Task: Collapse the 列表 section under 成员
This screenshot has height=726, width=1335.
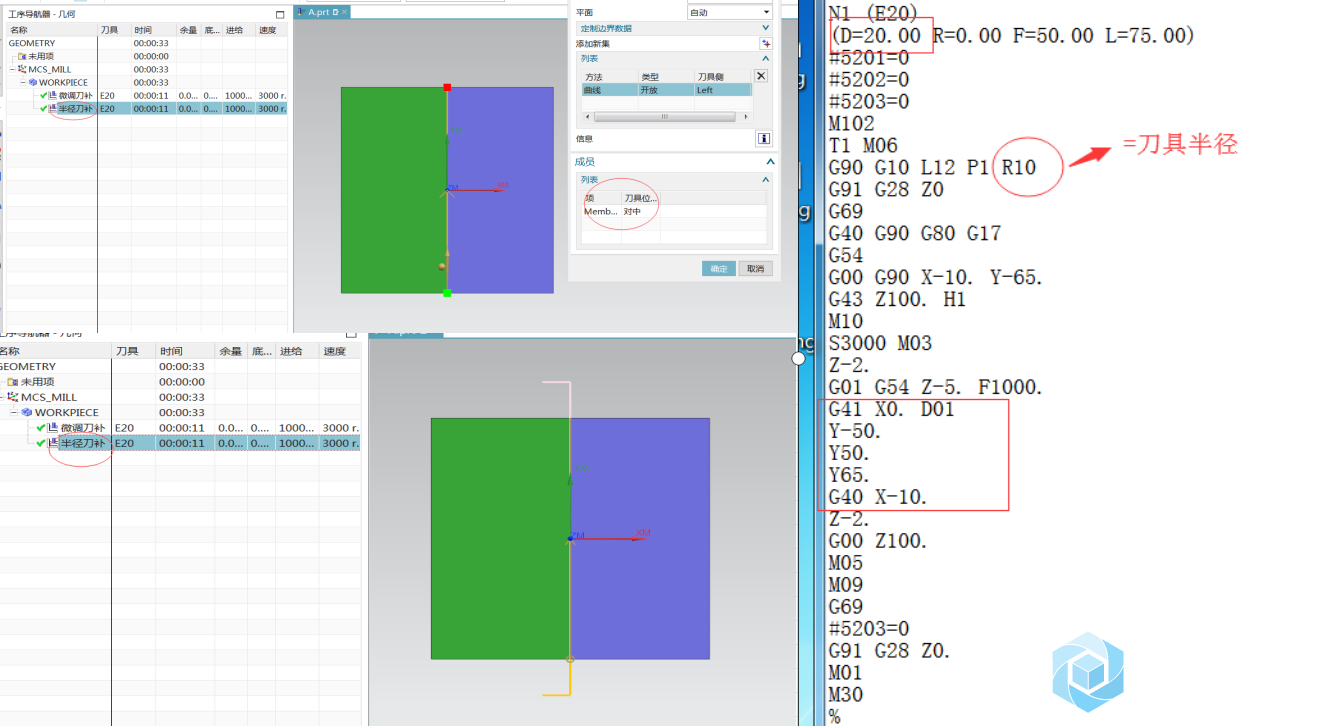Action: [x=766, y=180]
